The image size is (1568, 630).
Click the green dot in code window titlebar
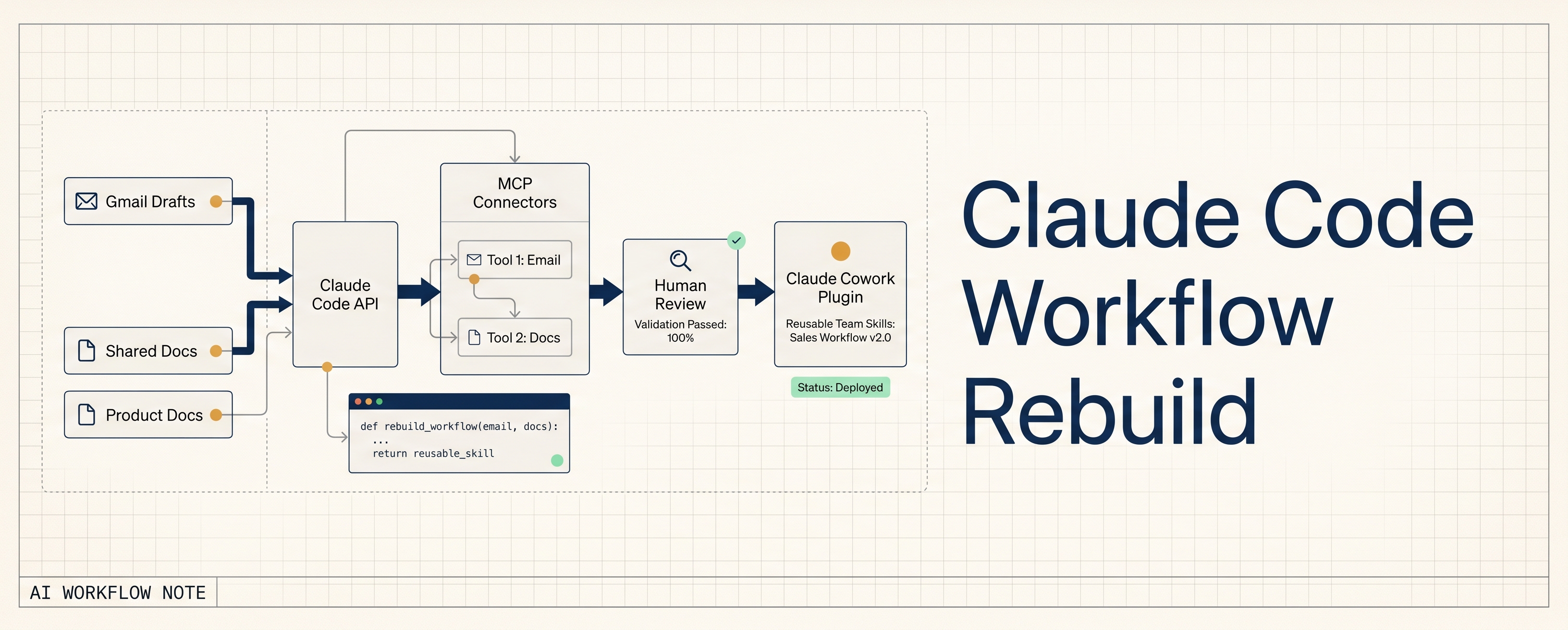point(379,402)
